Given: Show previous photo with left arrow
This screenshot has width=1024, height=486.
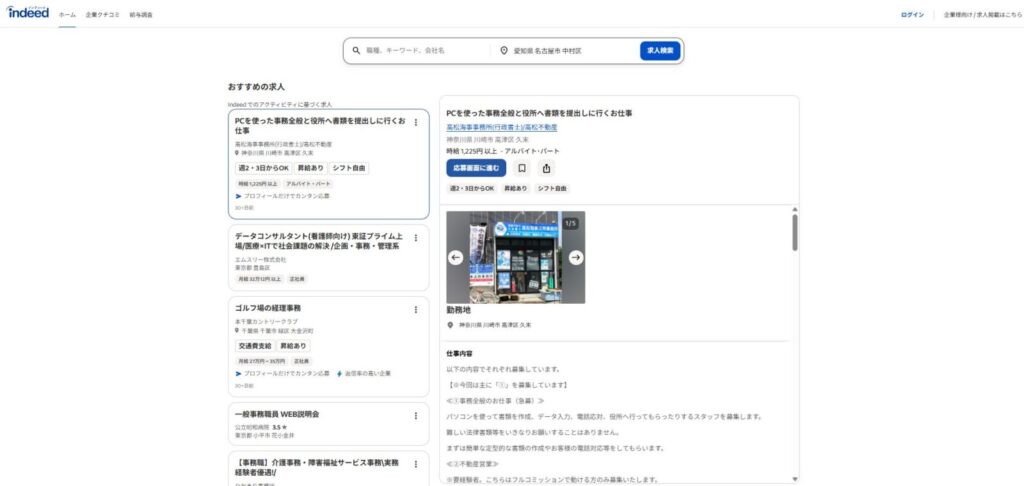Looking at the screenshot, I should coord(456,257).
